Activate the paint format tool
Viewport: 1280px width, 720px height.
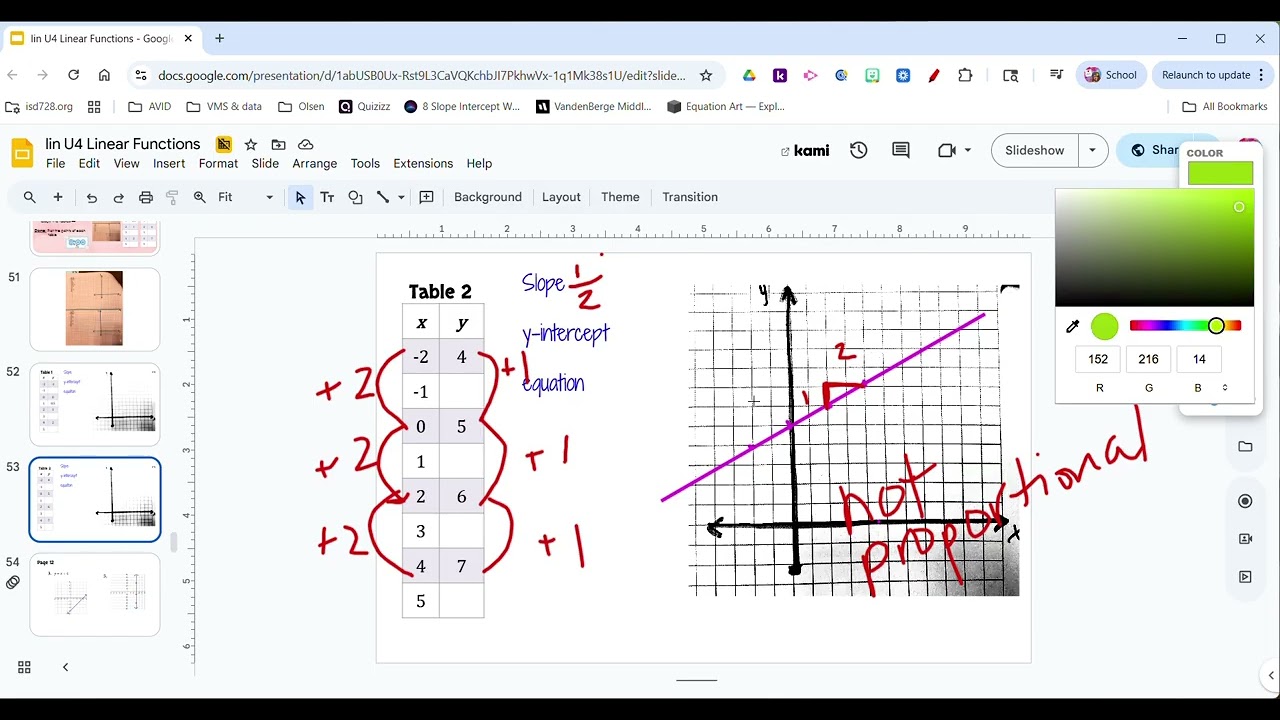(172, 197)
